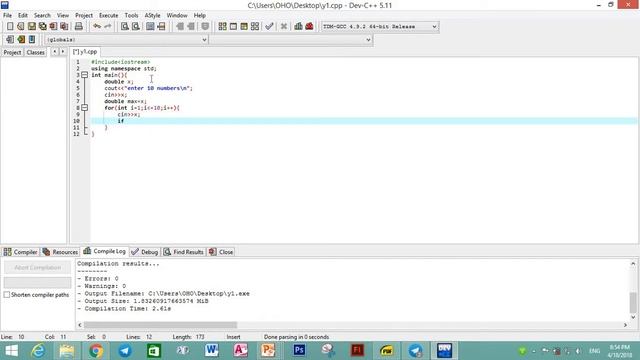Open the AStyle menu
The image size is (640, 360).
[x=152, y=16]
